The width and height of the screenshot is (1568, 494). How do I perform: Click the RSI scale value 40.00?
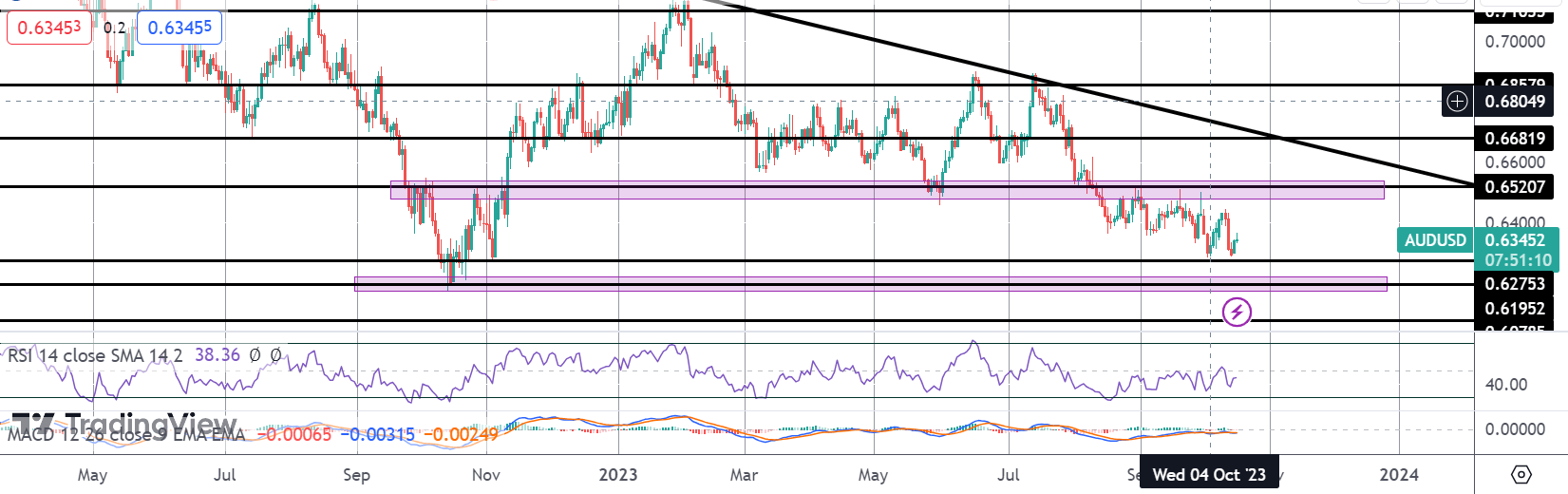[x=1506, y=385]
